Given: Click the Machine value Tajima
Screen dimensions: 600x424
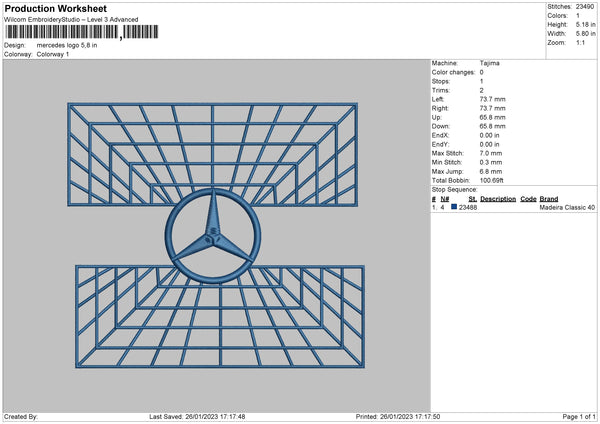Looking at the screenshot, I should tap(489, 63).
